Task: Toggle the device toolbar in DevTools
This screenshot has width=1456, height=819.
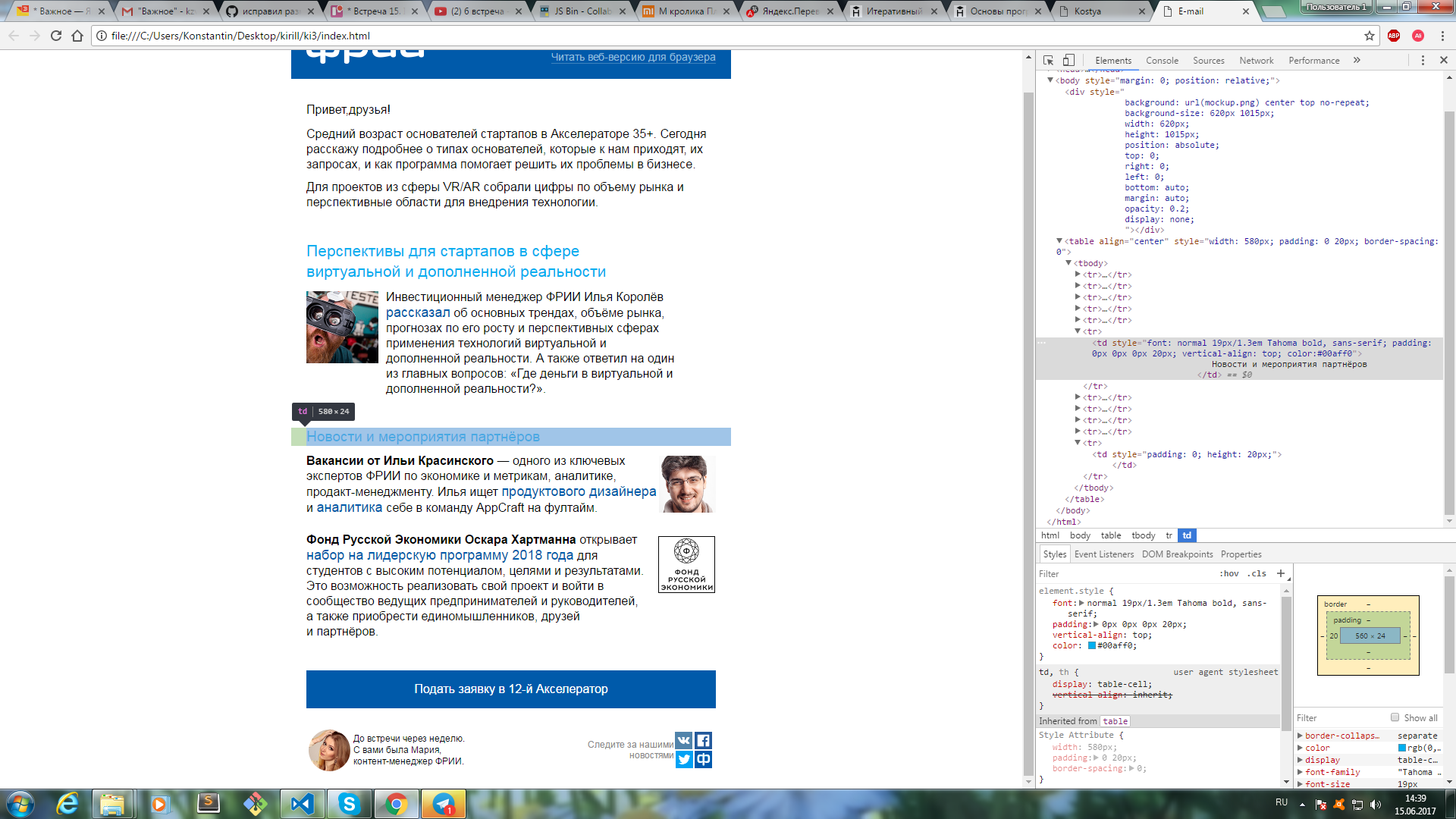Action: pyautogui.click(x=1068, y=61)
